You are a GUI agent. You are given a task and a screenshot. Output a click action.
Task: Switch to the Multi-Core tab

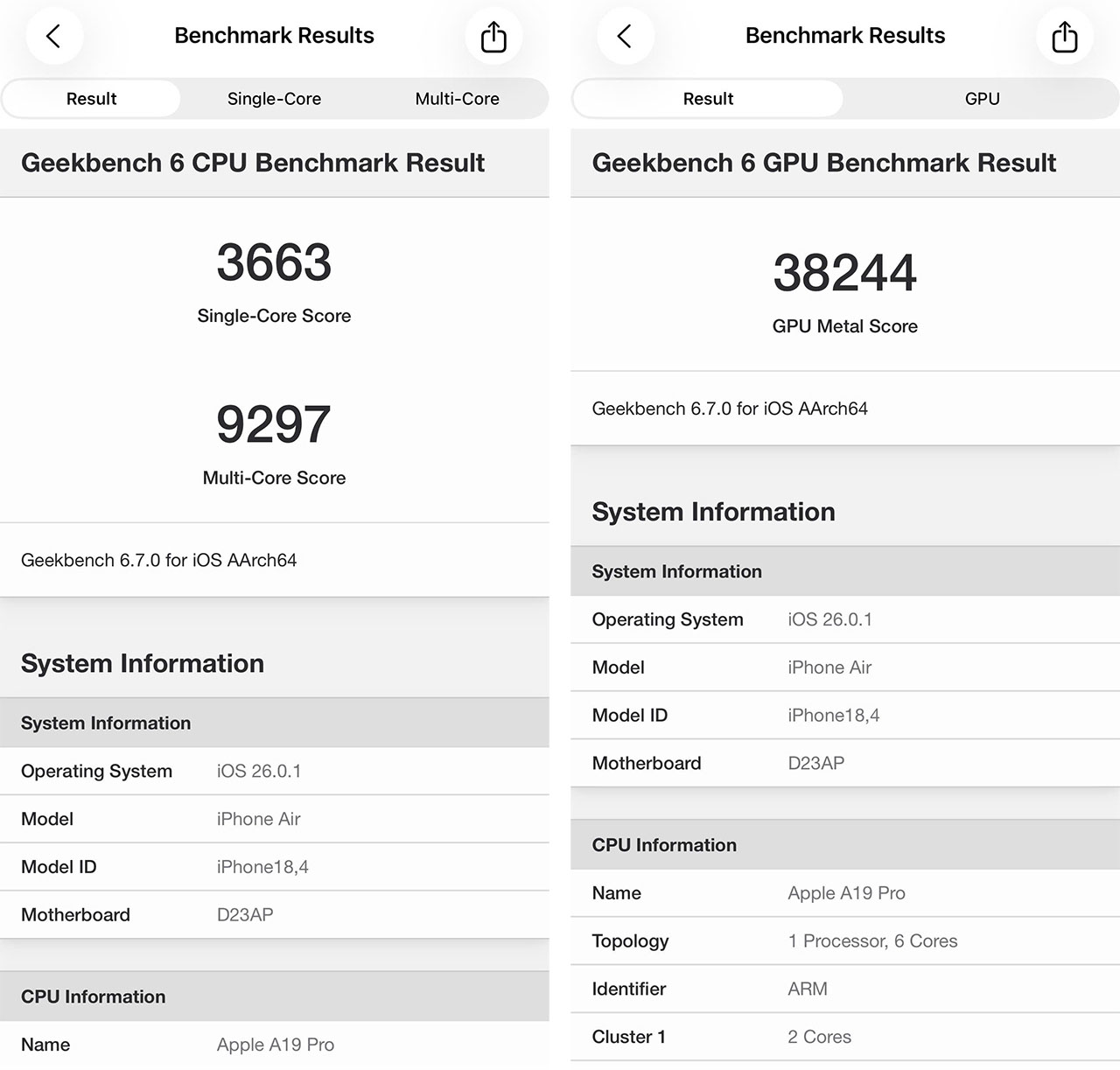(x=457, y=99)
